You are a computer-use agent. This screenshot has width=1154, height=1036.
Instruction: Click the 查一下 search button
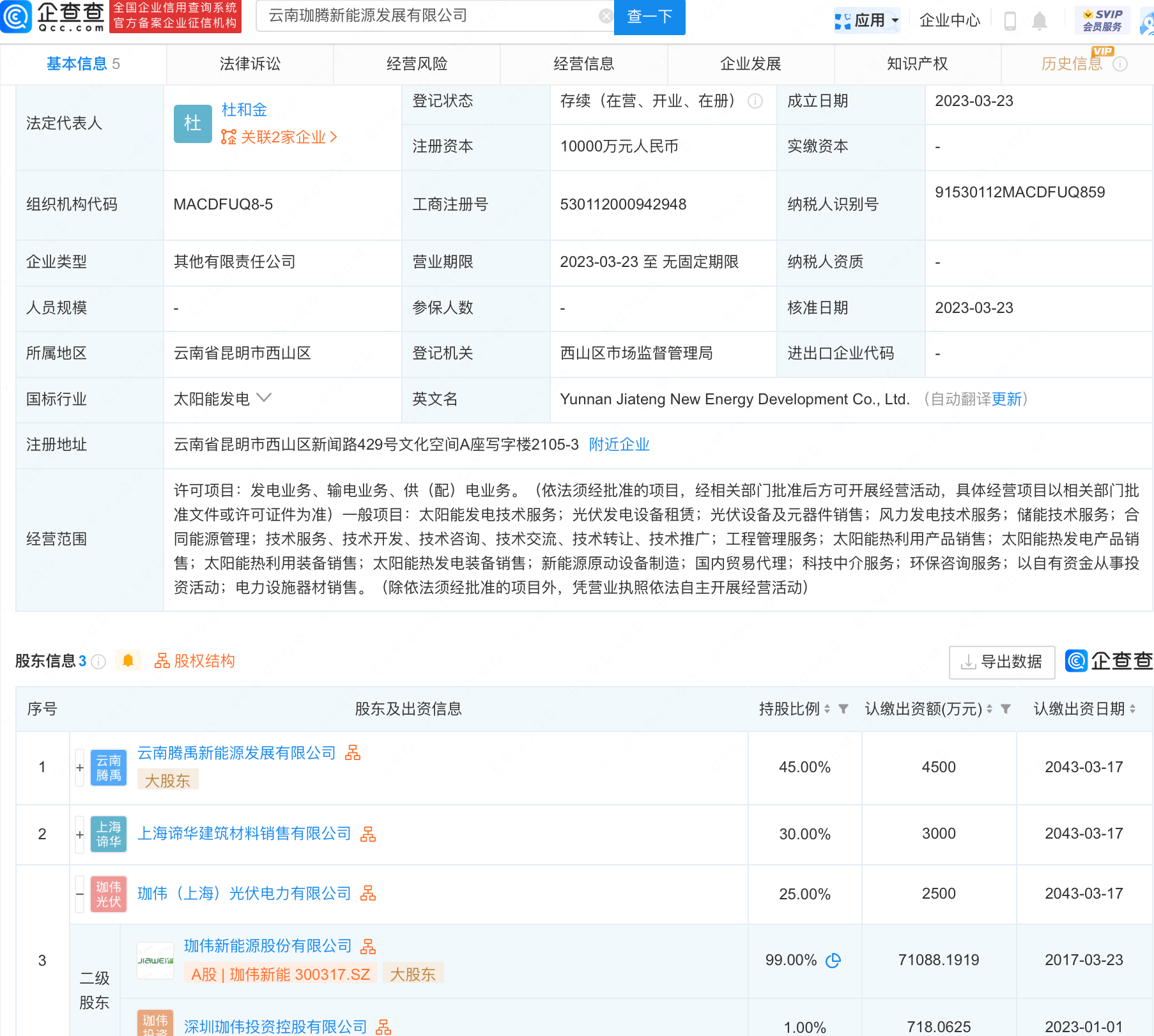(649, 17)
